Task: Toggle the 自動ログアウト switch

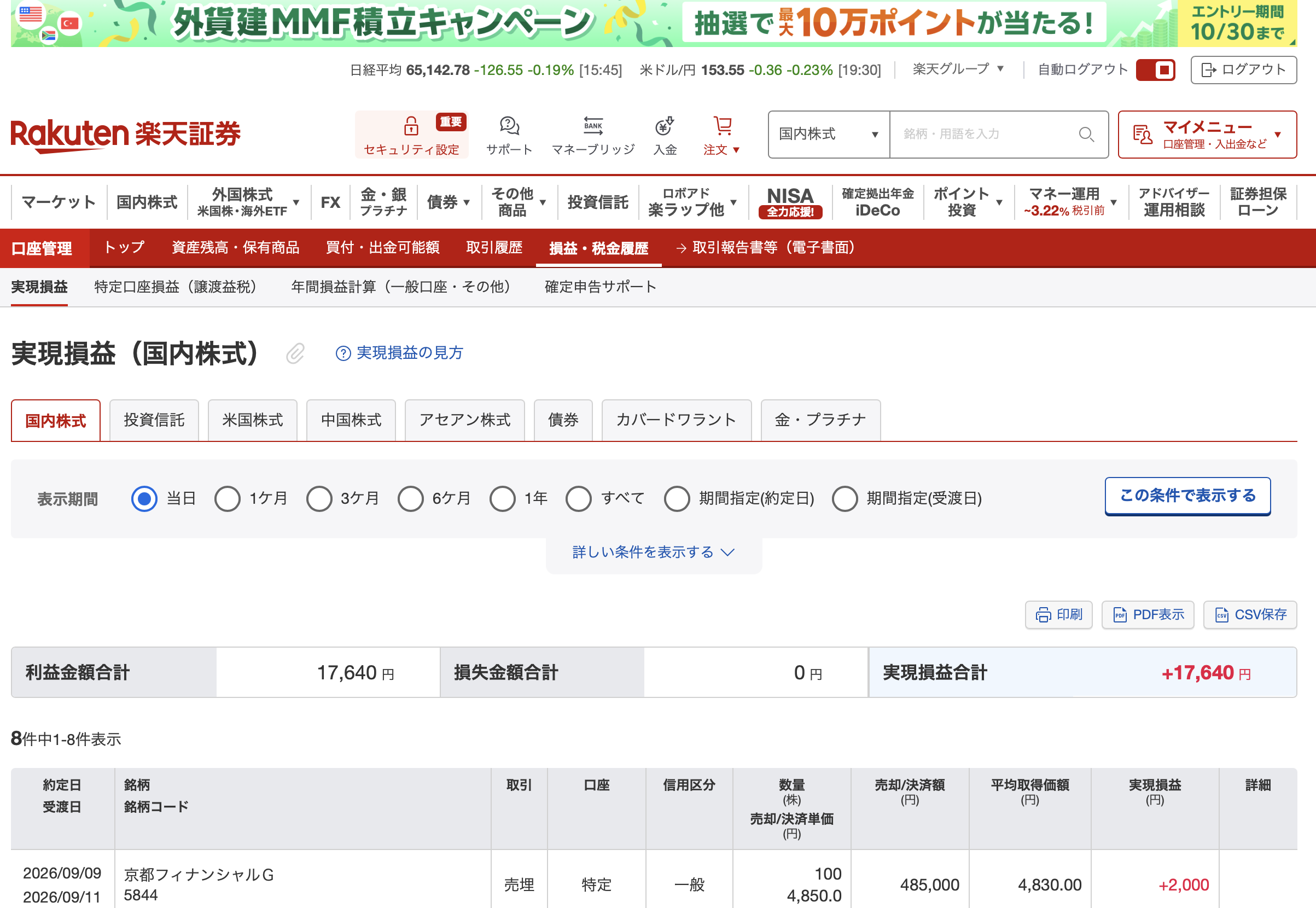Action: [1155, 70]
